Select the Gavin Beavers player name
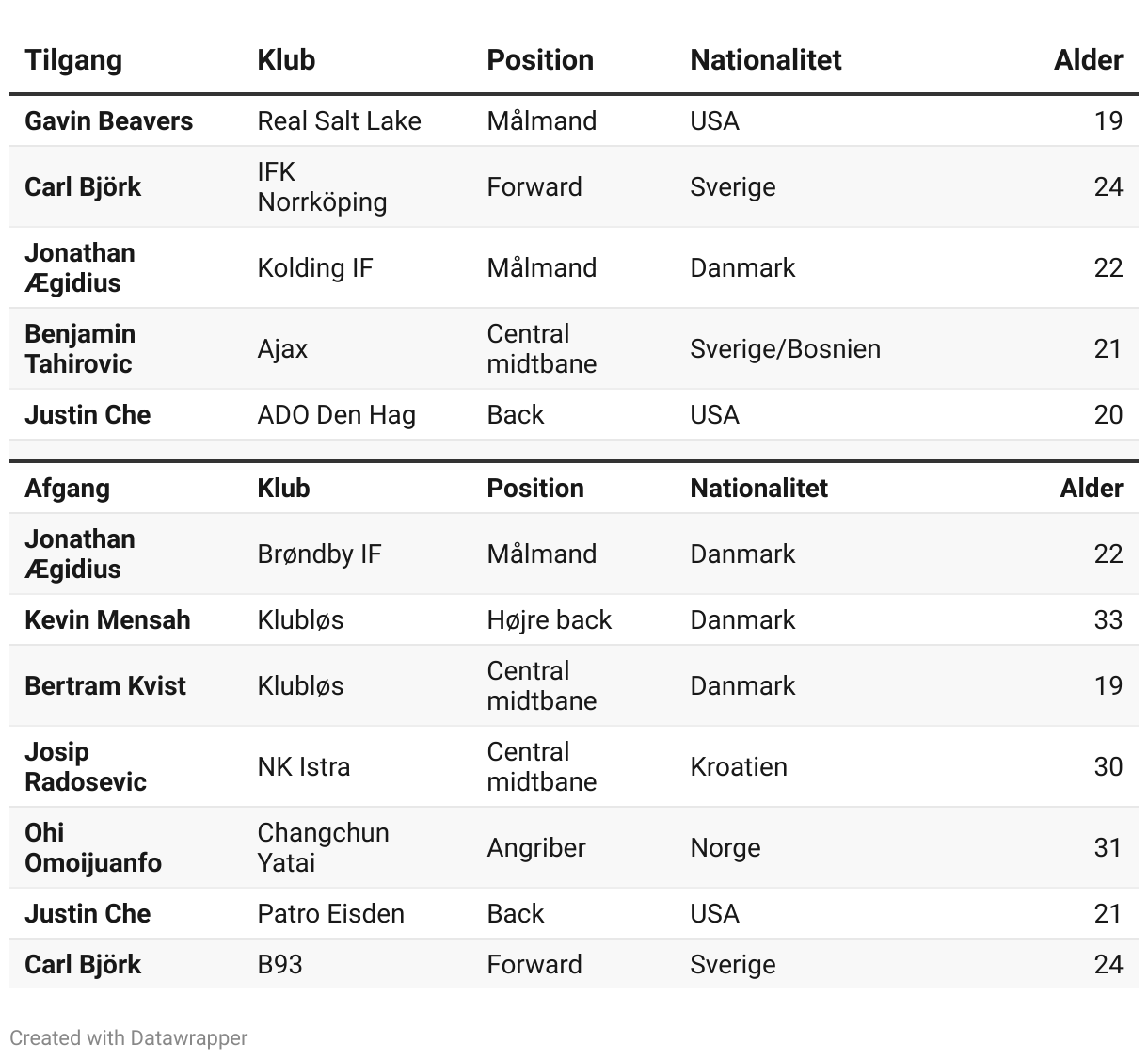 [x=108, y=120]
